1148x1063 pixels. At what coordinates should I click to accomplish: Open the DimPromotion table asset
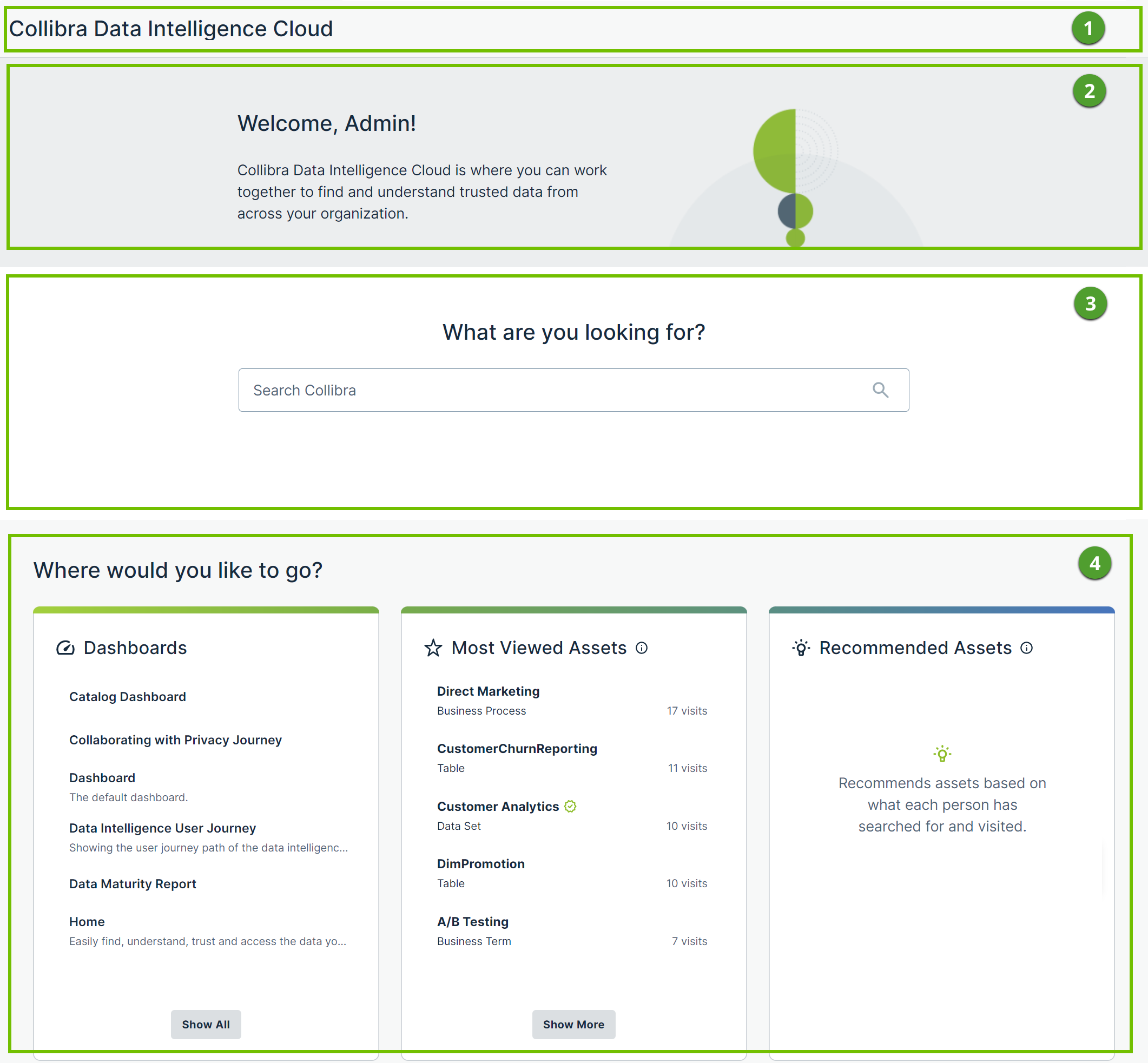[480, 863]
